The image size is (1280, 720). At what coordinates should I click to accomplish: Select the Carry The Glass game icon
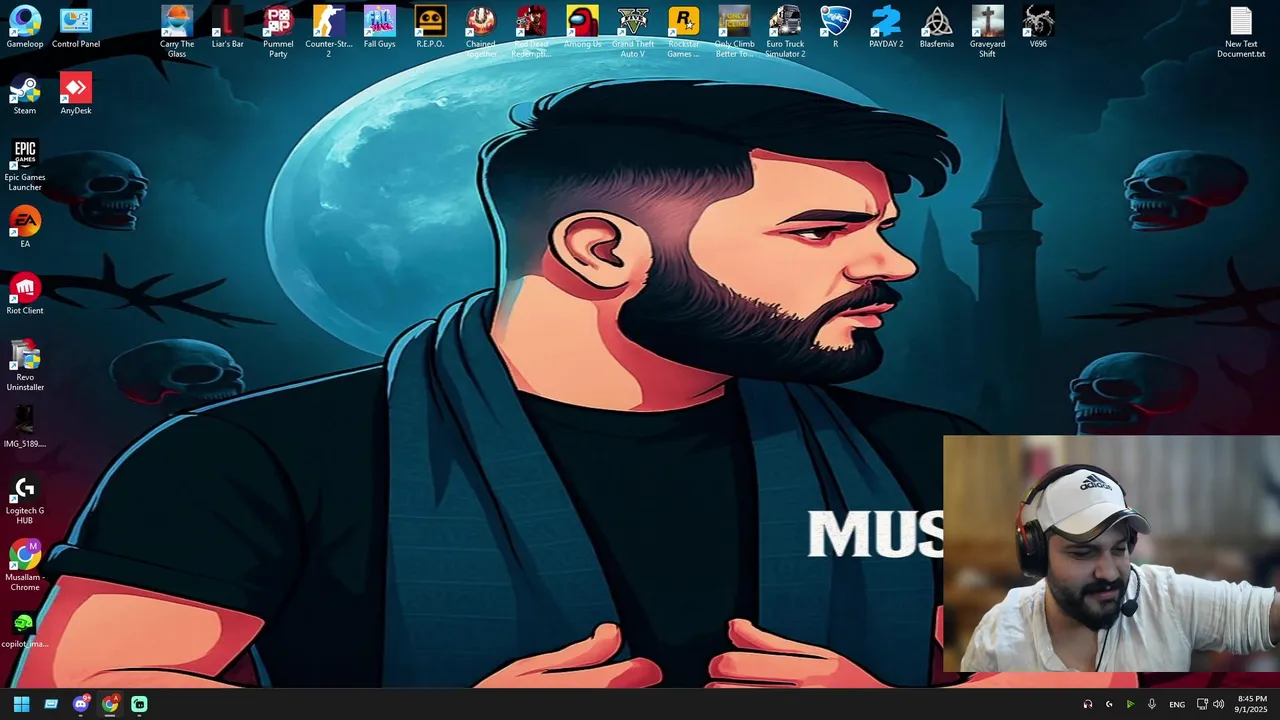coord(177,32)
